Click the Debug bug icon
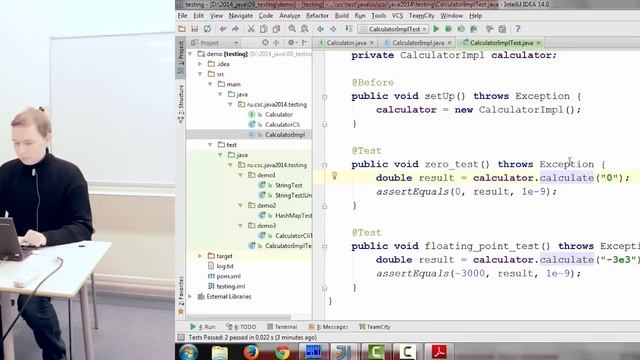Viewport: 640px width, 360px height. [448, 29]
